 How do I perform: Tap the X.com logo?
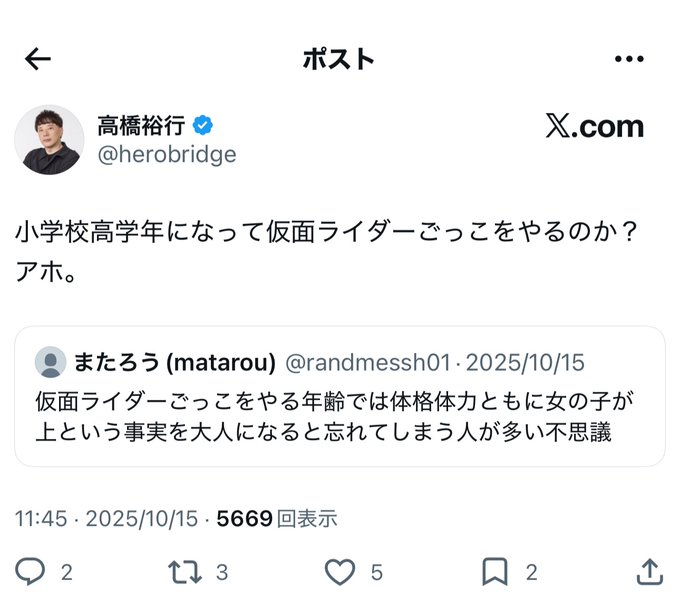tap(594, 127)
